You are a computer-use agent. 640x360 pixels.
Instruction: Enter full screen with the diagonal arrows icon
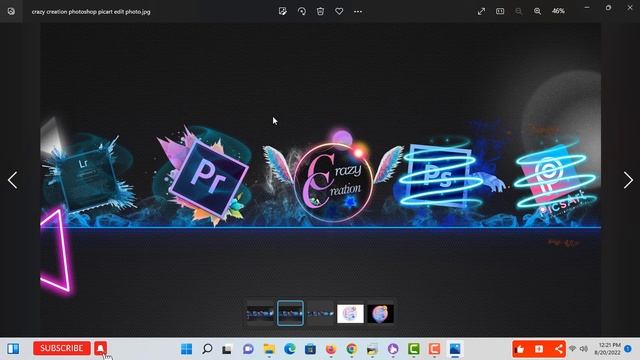481,11
